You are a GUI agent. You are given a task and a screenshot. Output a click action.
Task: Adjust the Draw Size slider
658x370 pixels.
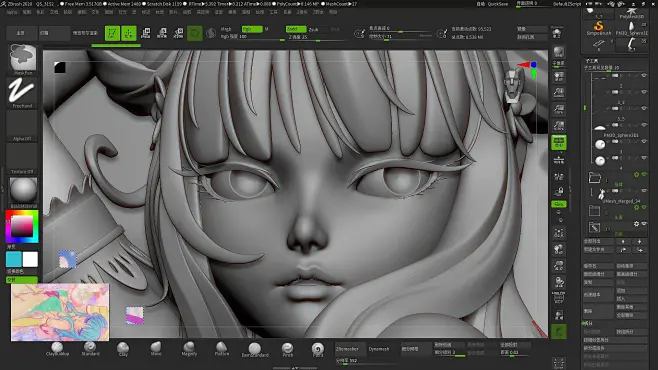pos(400,36)
